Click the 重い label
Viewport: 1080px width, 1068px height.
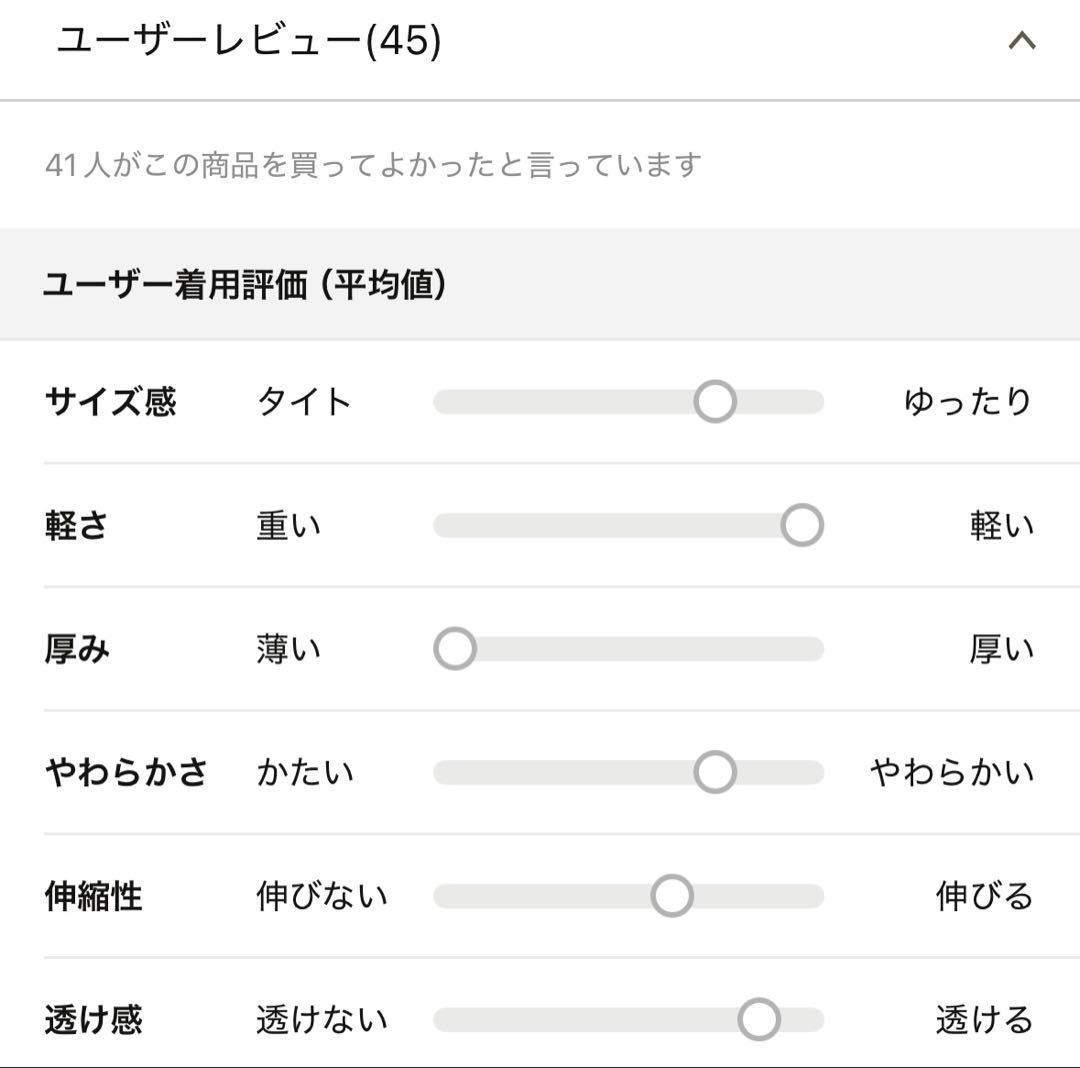(x=290, y=524)
